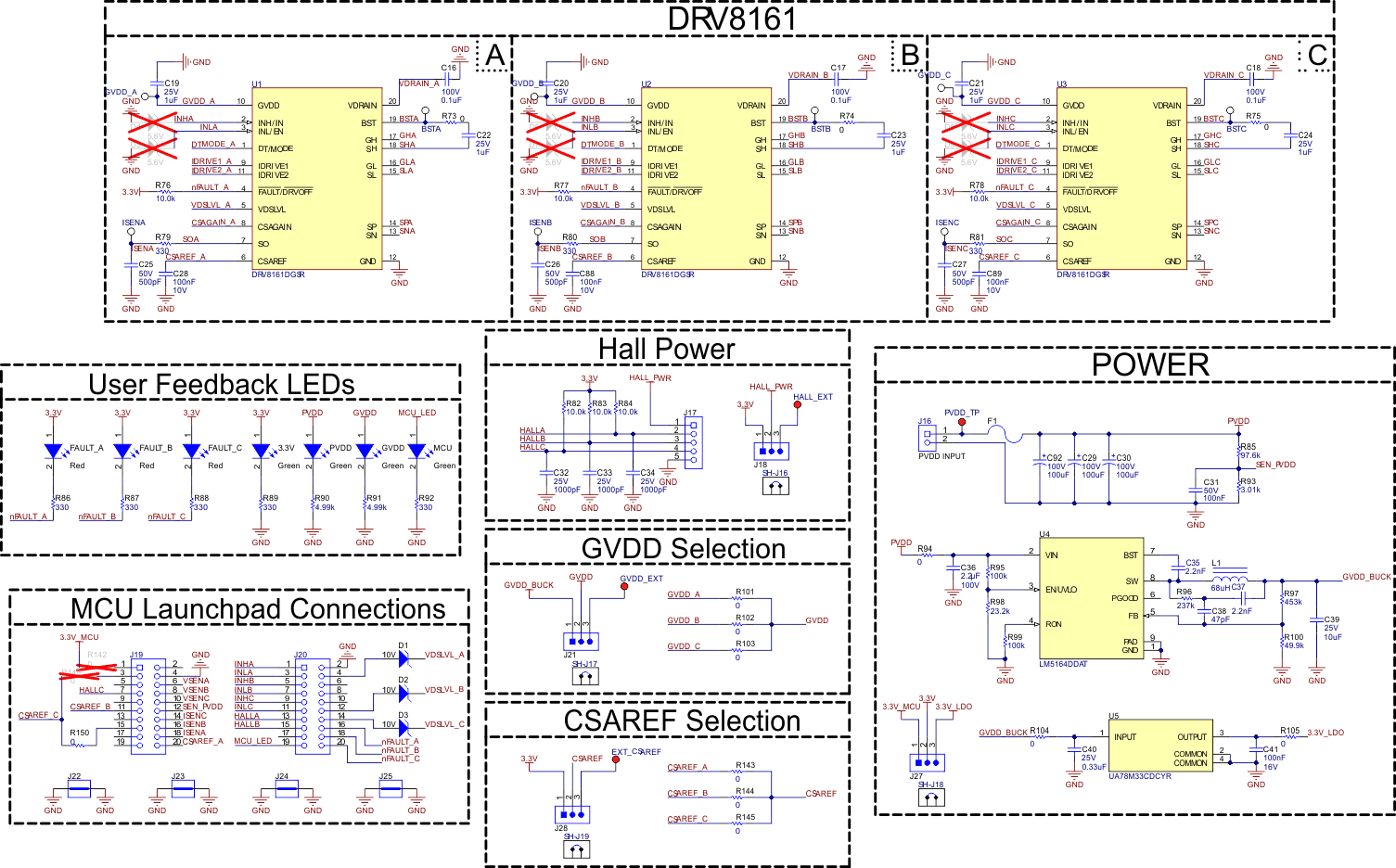Click the SH-J18 shunt symbol
This screenshot has height=868, width=1396.
click(x=931, y=798)
